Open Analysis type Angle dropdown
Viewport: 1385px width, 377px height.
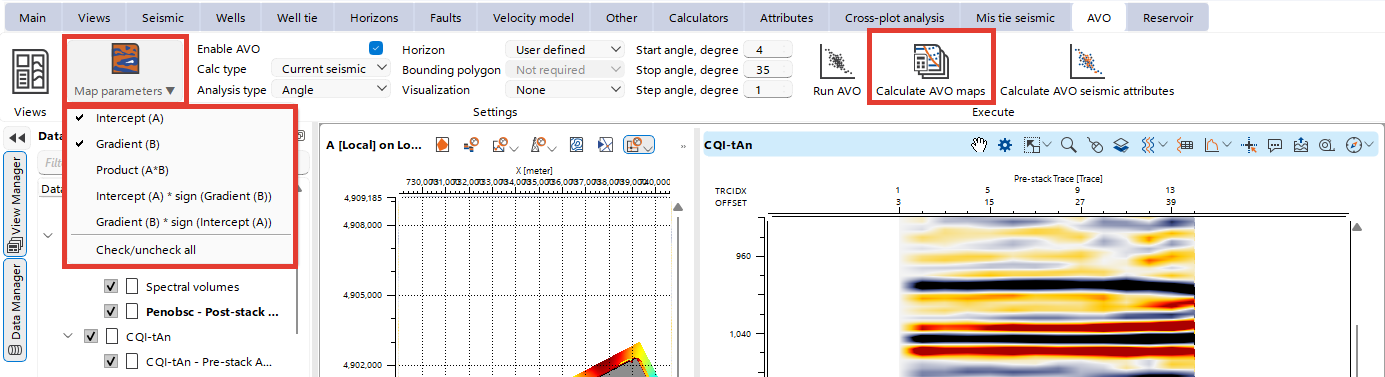(x=331, y=89)
